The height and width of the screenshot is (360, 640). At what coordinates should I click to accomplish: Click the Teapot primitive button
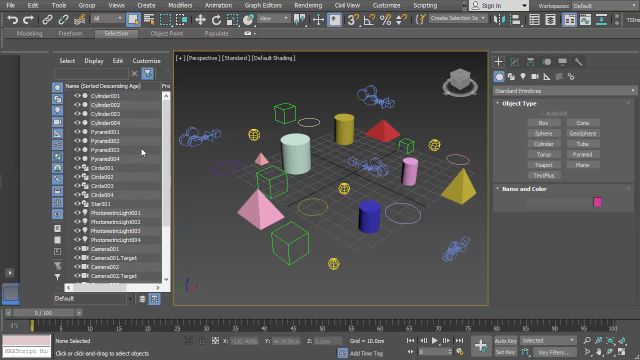(x=544, y=165)
